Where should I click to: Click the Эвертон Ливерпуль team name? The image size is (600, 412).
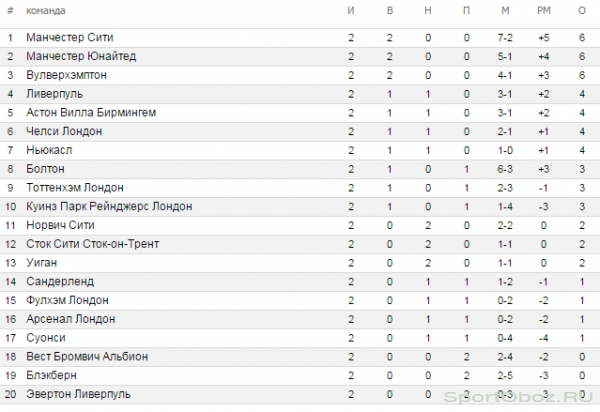(78, 394)
